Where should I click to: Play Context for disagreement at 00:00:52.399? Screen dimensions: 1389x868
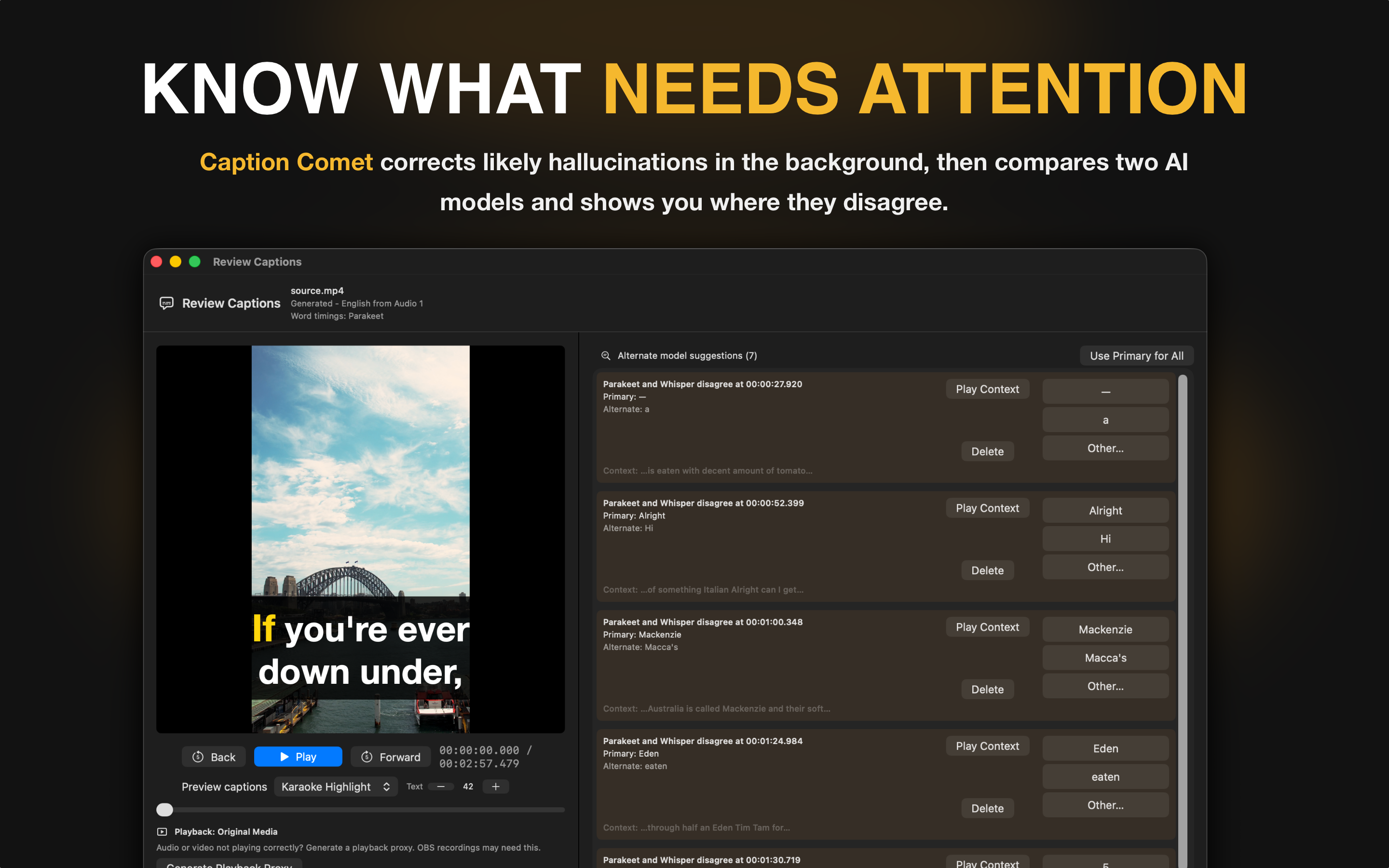click(987, 508)
